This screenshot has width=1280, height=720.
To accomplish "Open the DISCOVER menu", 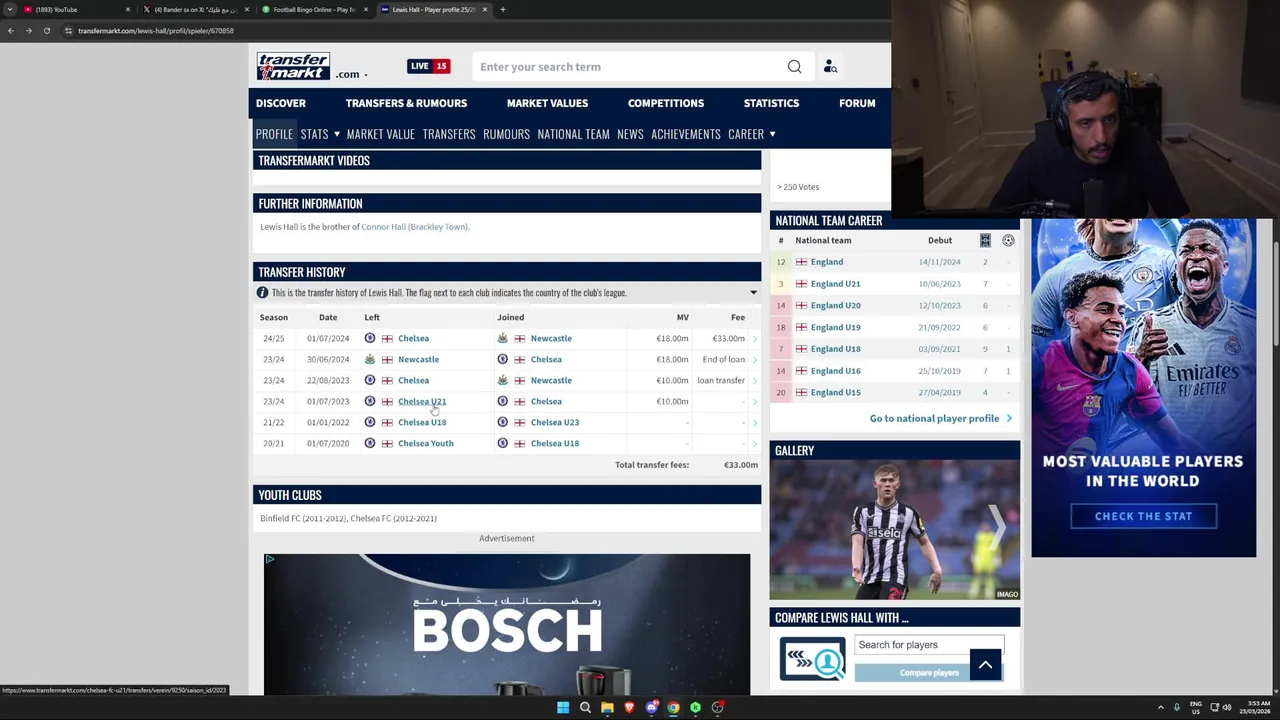I will 281,103.
